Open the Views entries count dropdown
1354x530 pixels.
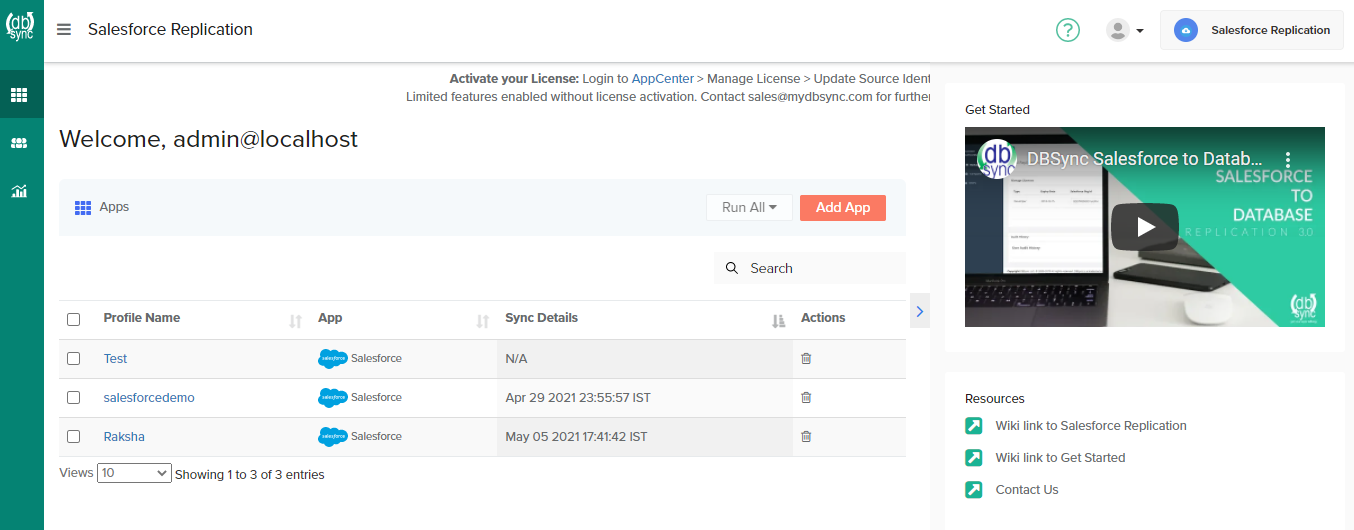134,473
